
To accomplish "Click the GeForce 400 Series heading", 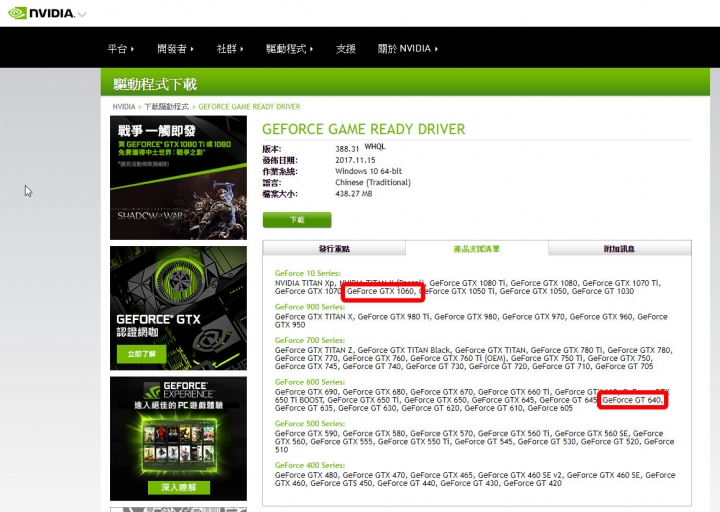I will coord(309,465).
